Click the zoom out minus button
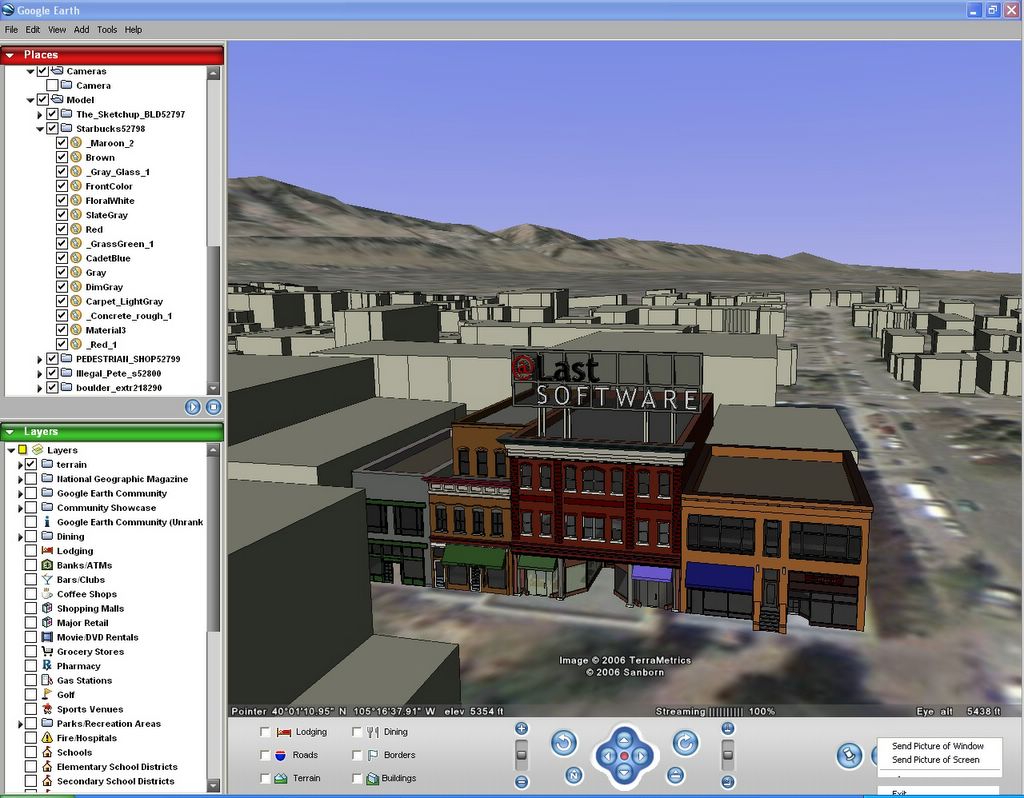The image size is (1024, 798). tap(521, 781)
